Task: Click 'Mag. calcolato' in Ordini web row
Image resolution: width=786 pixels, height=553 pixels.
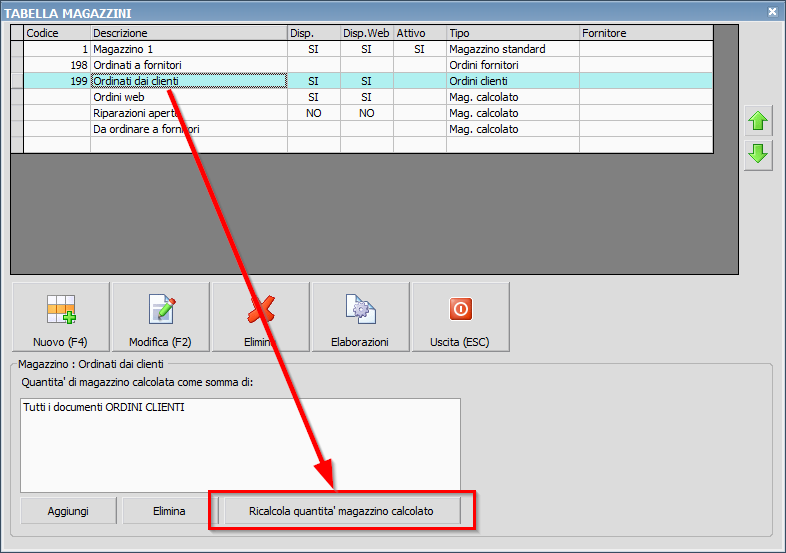Action: pos(513,97)
